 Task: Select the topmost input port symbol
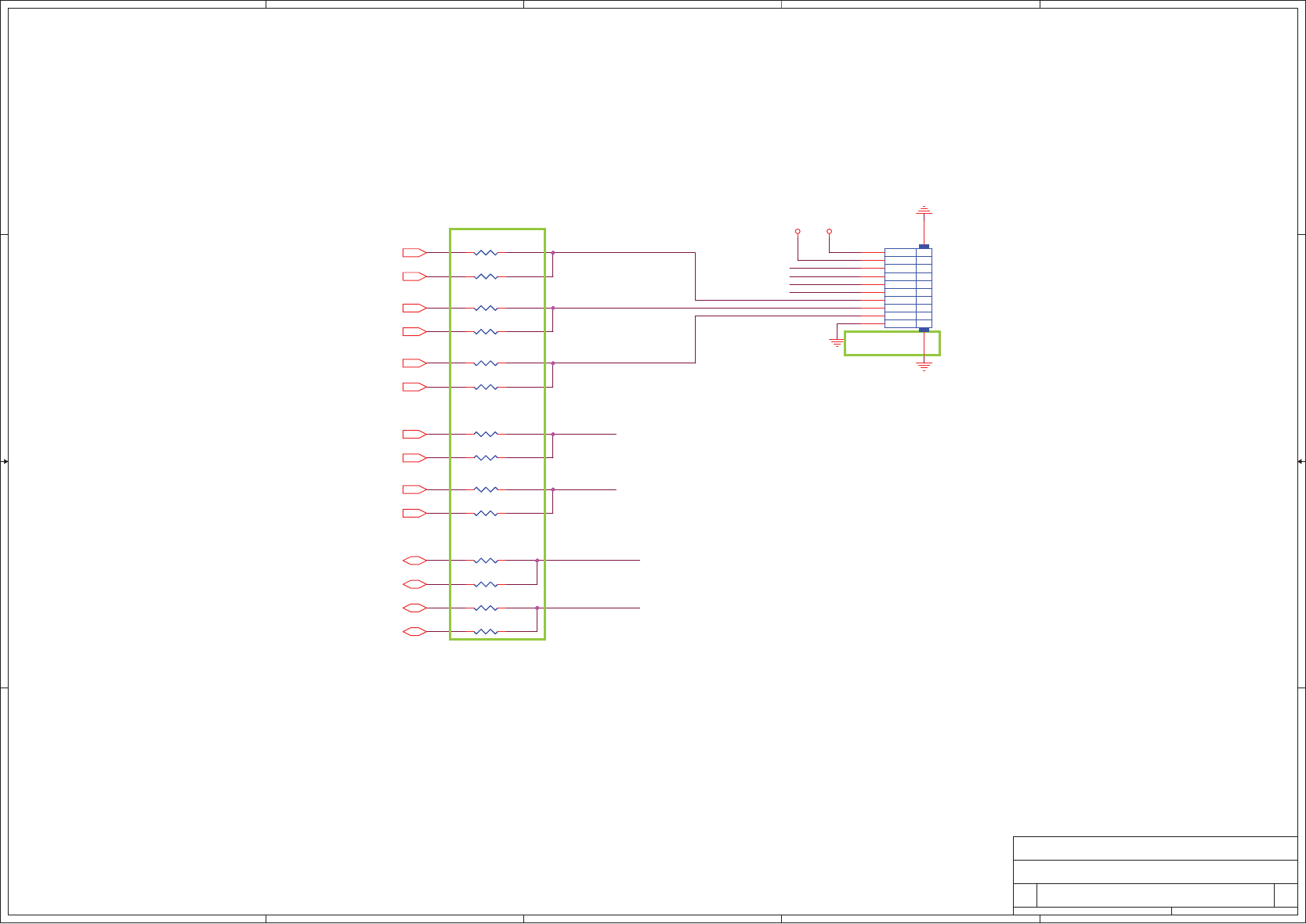[x=414, y=253]
